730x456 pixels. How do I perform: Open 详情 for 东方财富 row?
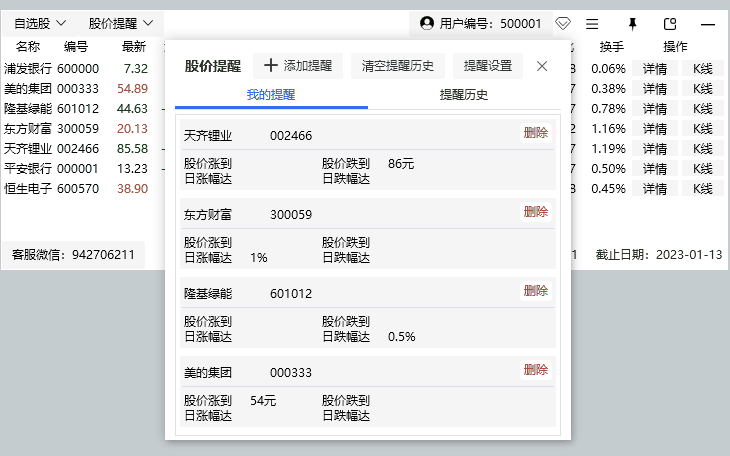click(x=655, y=129)
